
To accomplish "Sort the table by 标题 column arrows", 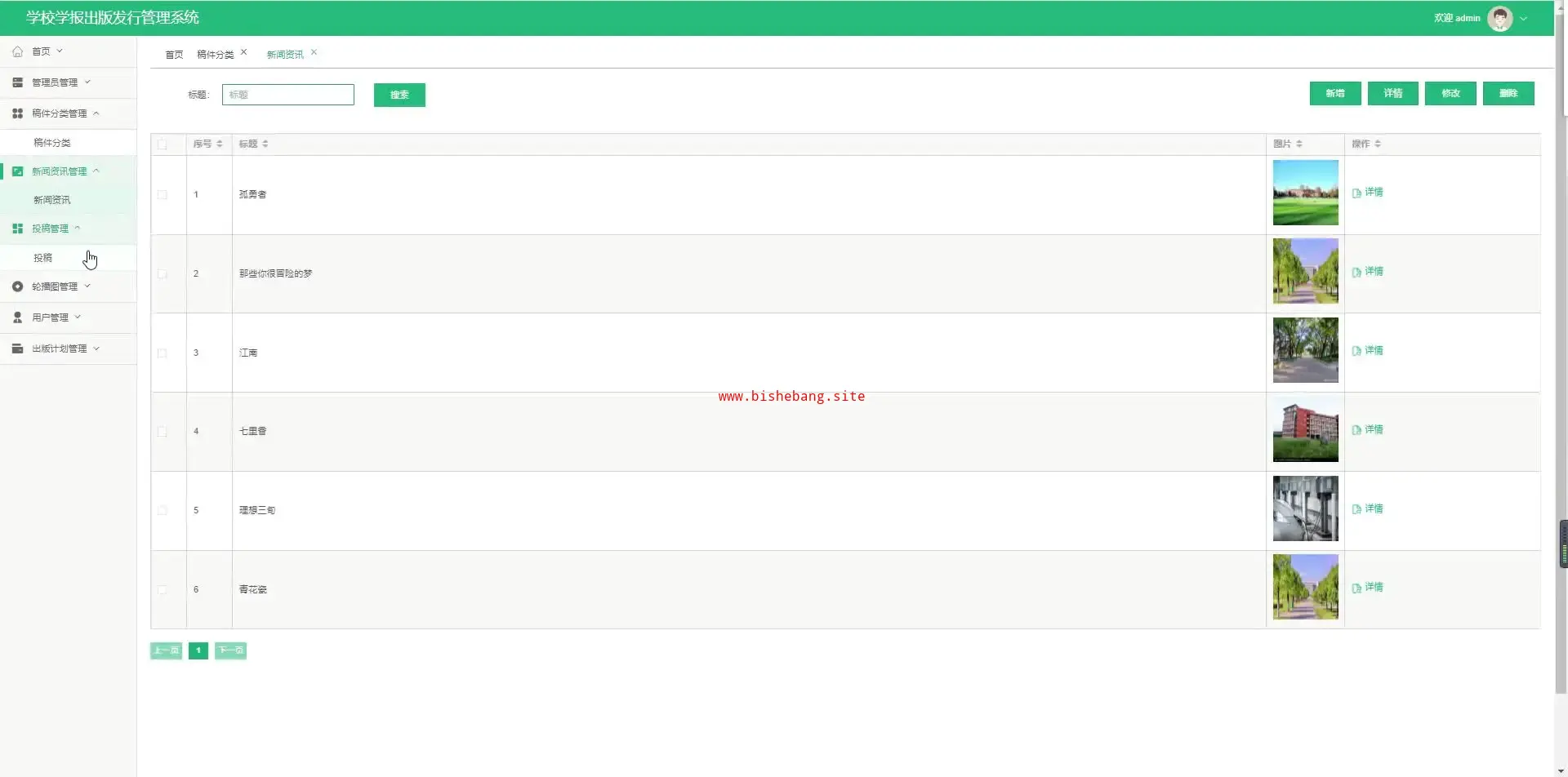I will [265, 144].
